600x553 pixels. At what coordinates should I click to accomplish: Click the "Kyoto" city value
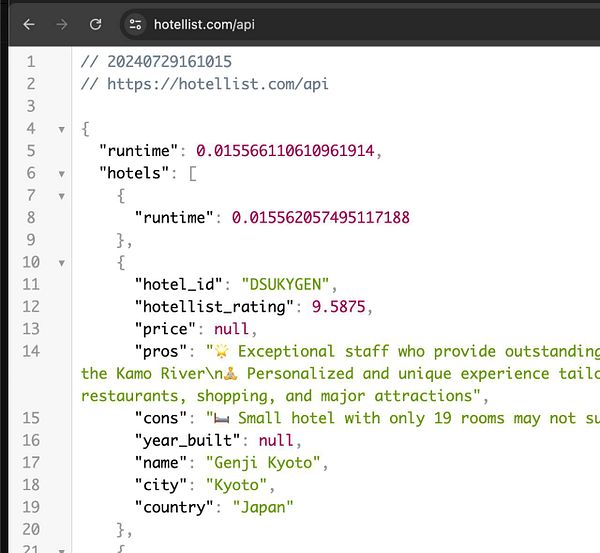click(x=239, y=484)
